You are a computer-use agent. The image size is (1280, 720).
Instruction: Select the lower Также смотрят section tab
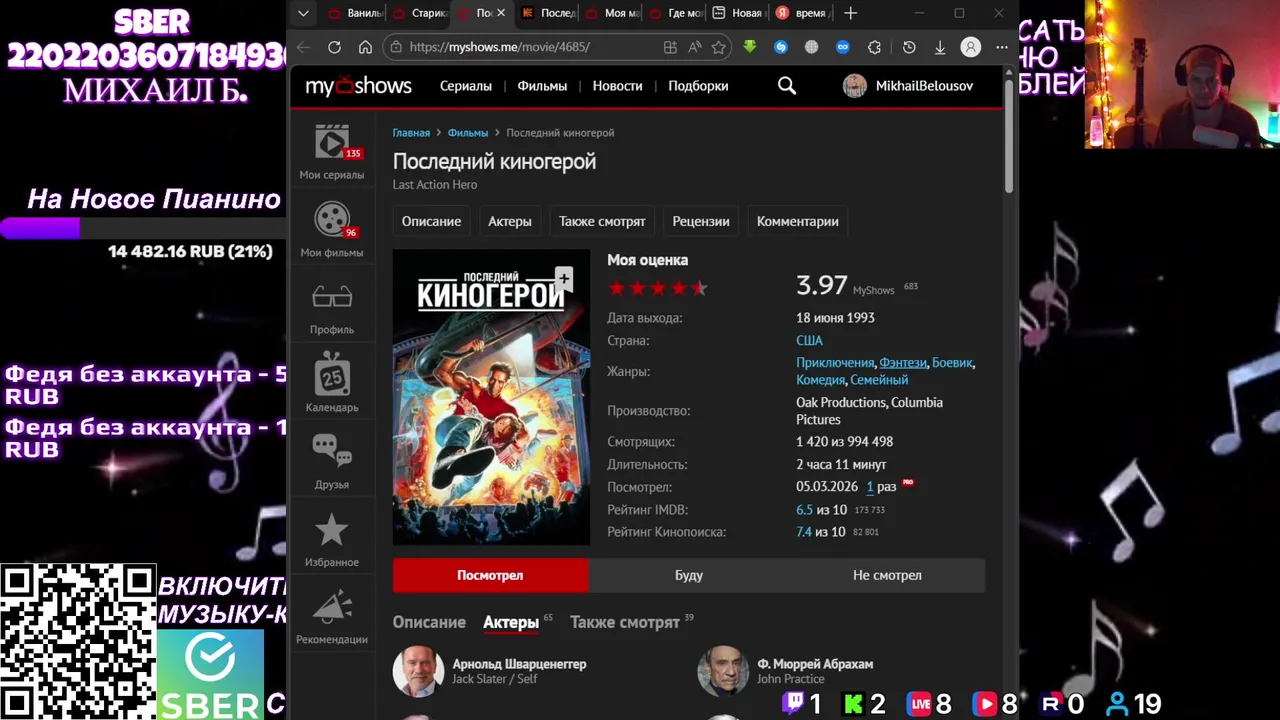point(625,622)
